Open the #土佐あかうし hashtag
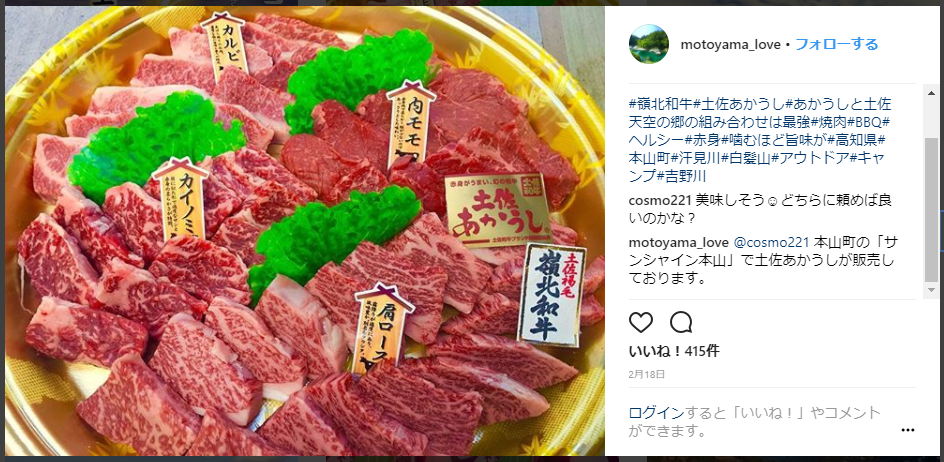 [738, 102]
